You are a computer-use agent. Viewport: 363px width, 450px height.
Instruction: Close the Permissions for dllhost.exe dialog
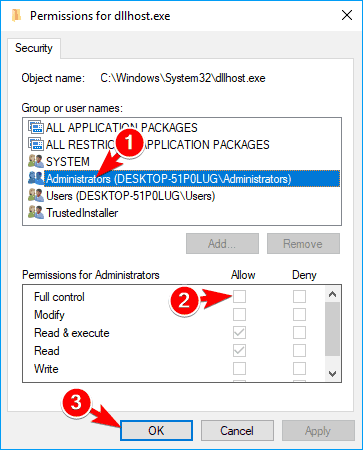pos(347,15)
